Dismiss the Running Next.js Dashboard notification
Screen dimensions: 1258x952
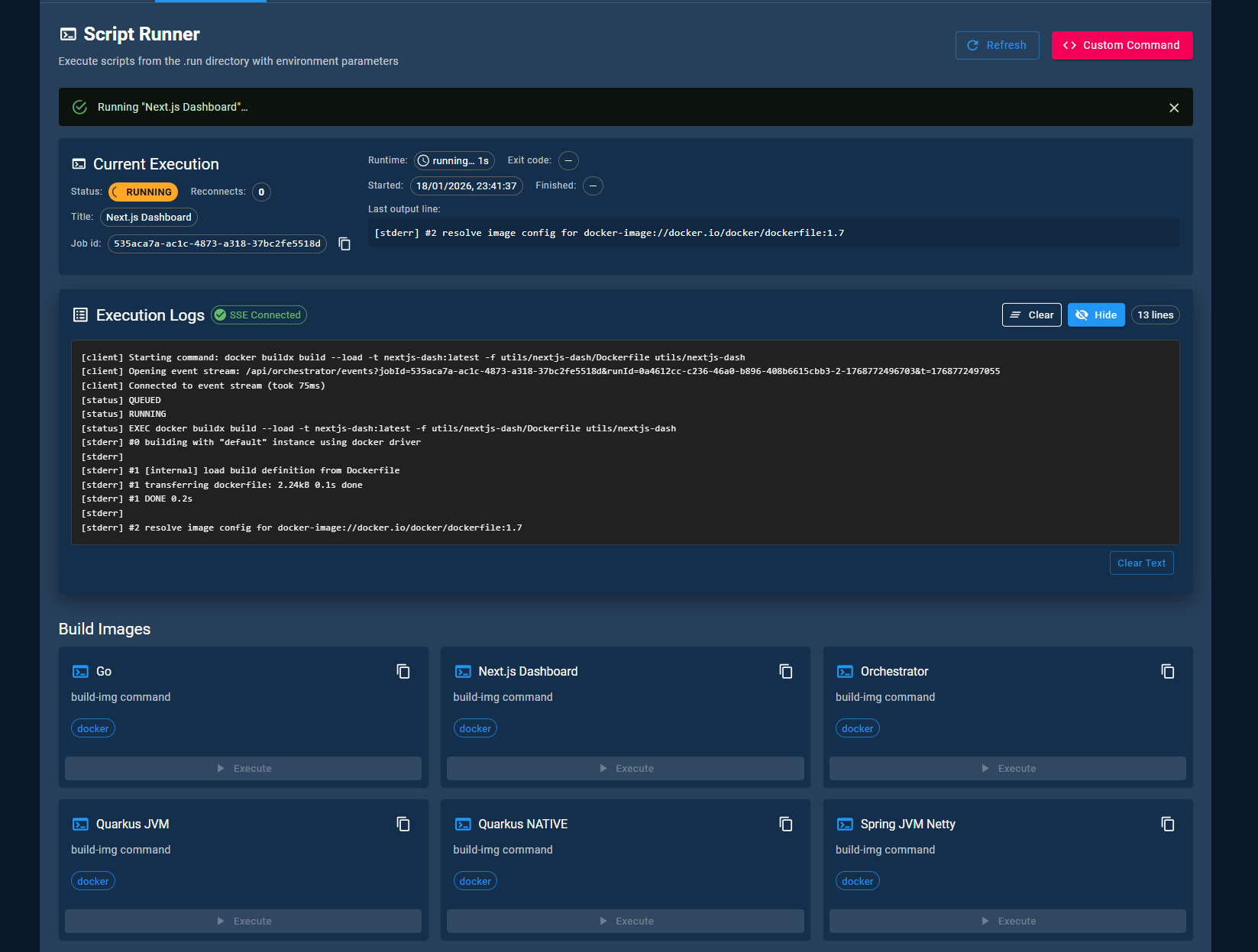1174,107
